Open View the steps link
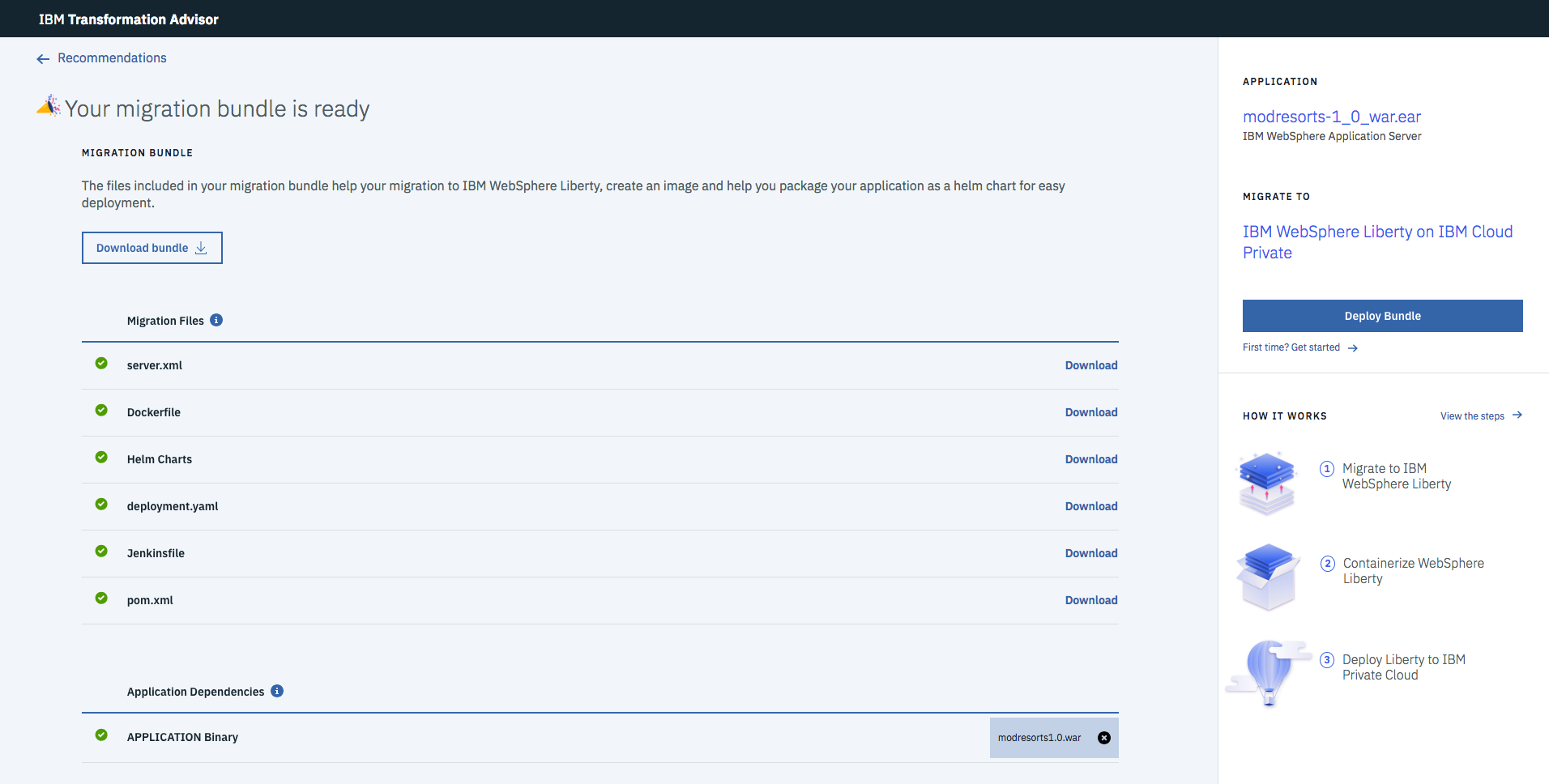The width and height of the screenshot is (1549, 784). [1472, 416]
